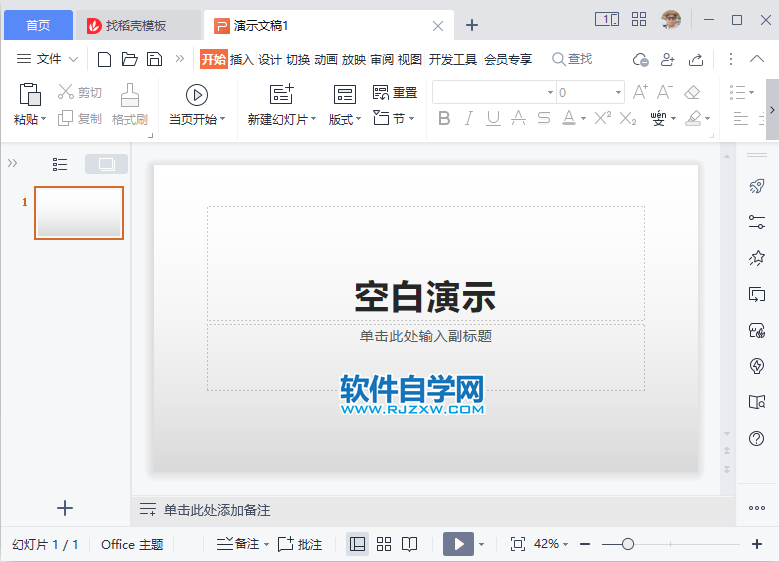
Task: Expand the New Slide dropdown arrow
Action: [x=313, y=119]
